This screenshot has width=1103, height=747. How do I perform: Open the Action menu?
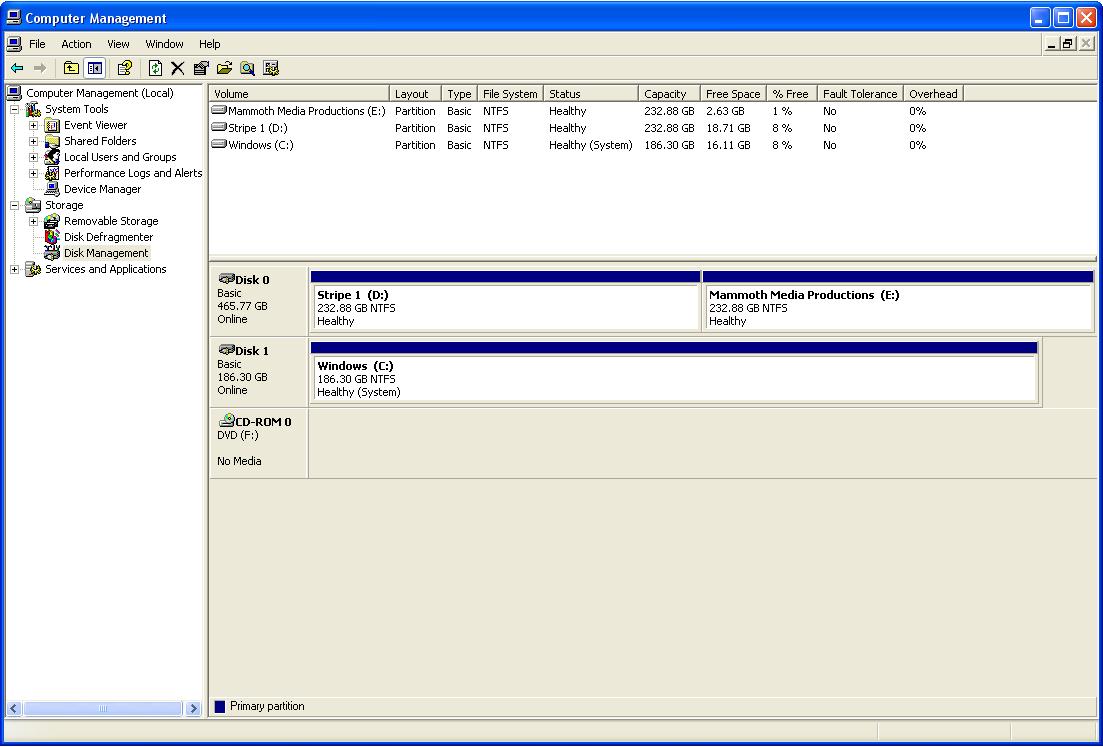[76, 44]
